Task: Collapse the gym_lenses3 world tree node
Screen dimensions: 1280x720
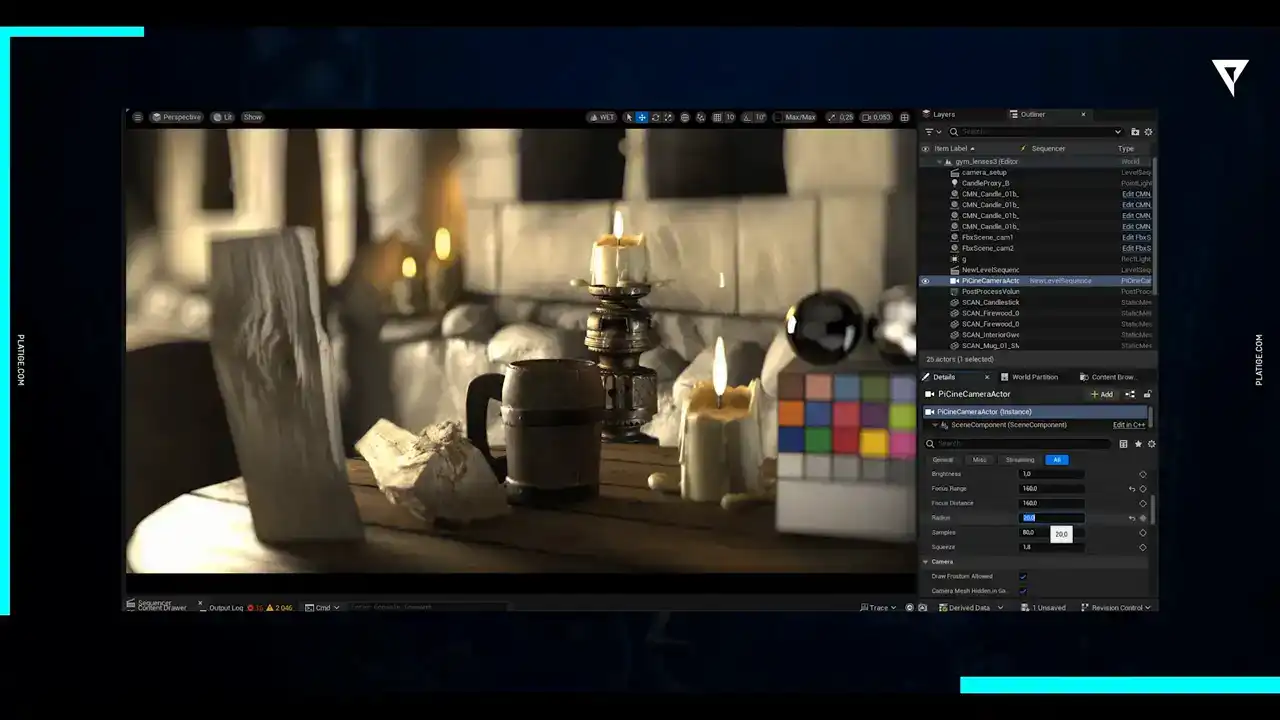Action: 939,162
